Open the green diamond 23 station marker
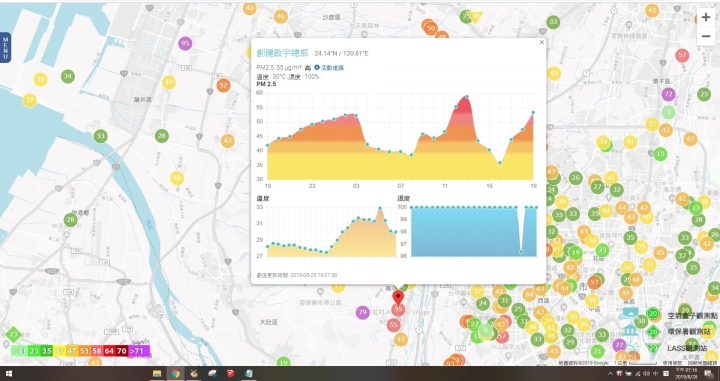Screen dimensions: 720x381 pos(13,334)
